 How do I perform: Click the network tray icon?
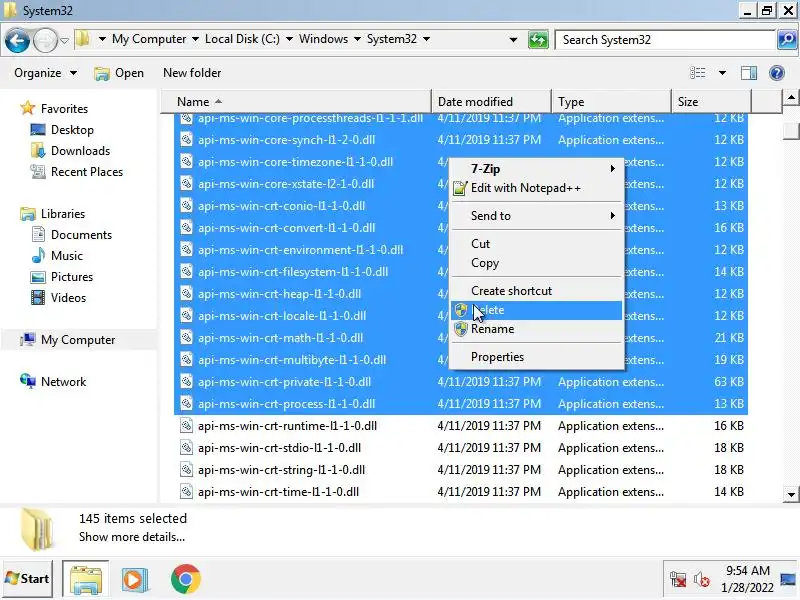pos(678,579)
